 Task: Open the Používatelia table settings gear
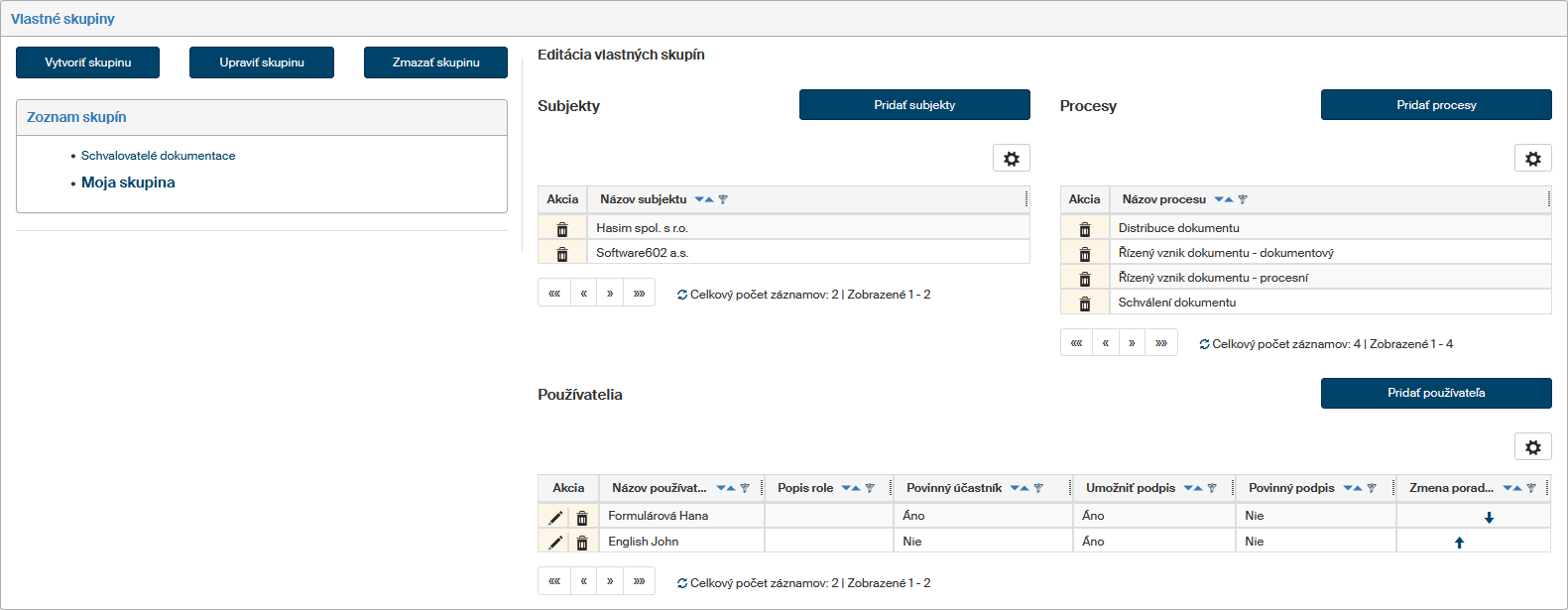(x=1532, y=447)
